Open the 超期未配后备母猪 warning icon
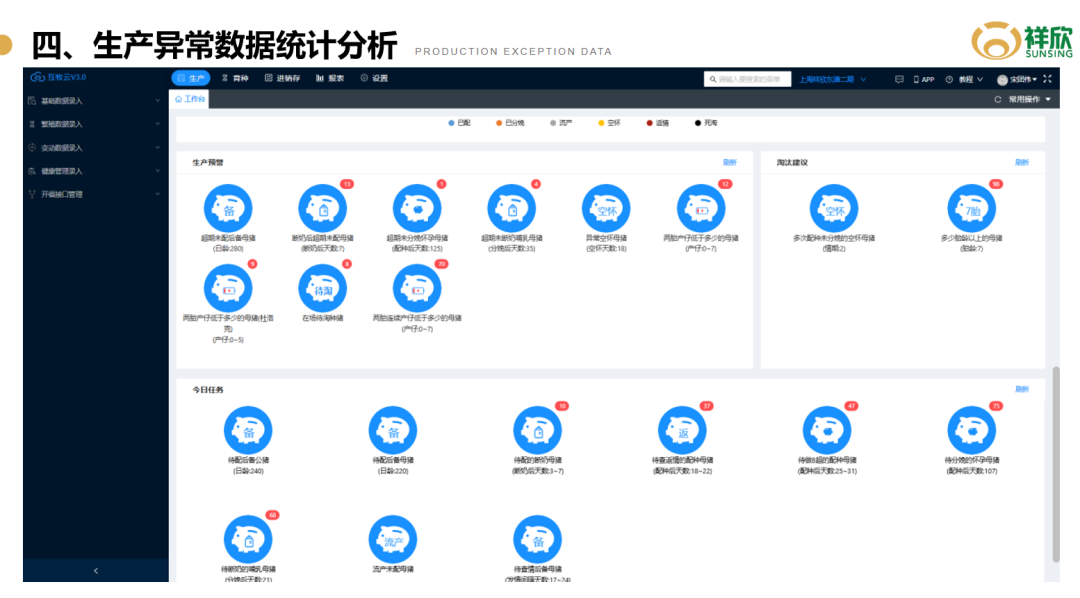 [x=228, y=208]
